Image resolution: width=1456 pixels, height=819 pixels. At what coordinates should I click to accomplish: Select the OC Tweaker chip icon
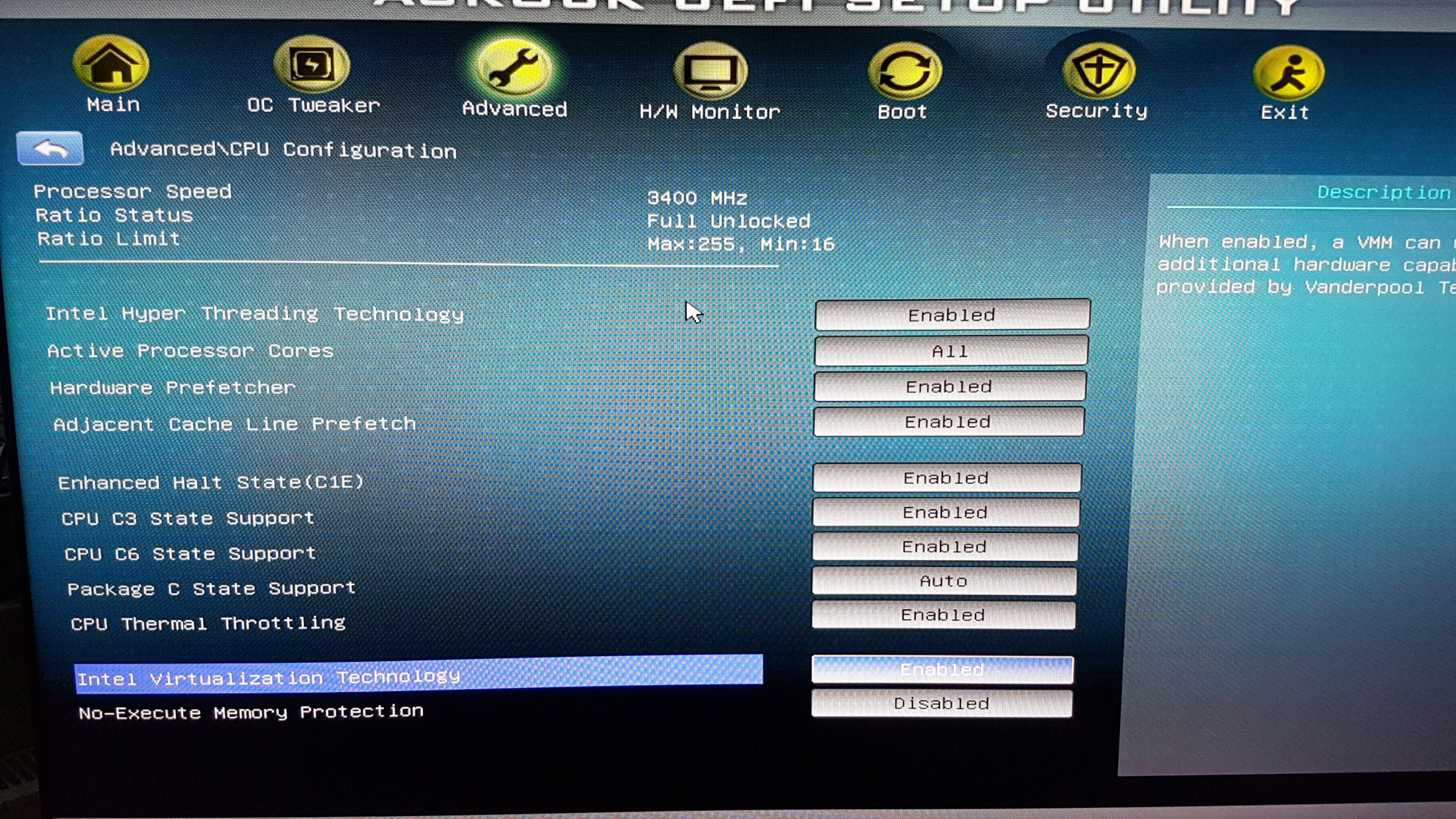[x=312, y=64]
